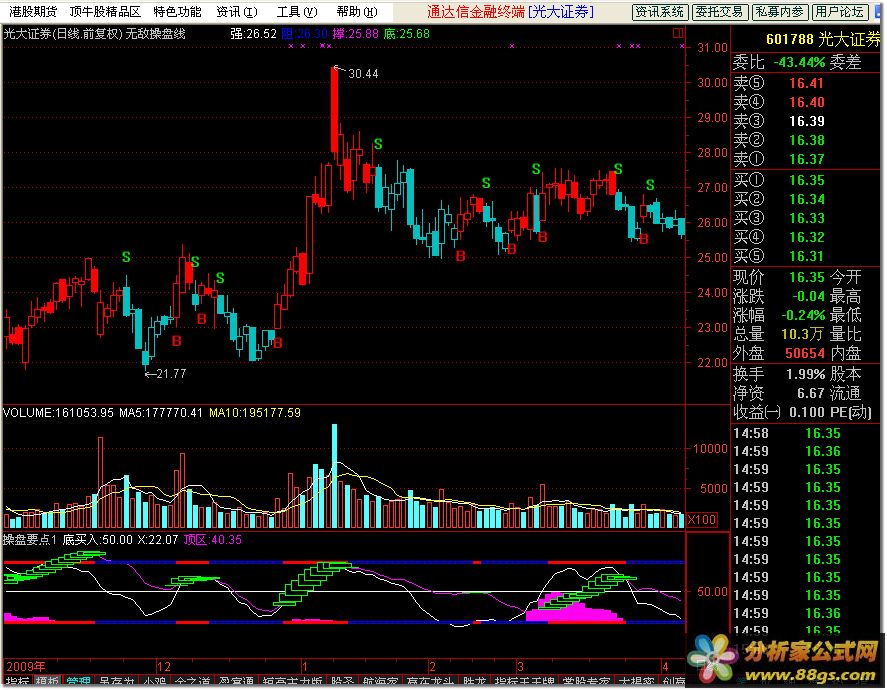Click the 22.00 price axis label
The width and height of the screenshot is (887, 690).
tap(712, 363)
